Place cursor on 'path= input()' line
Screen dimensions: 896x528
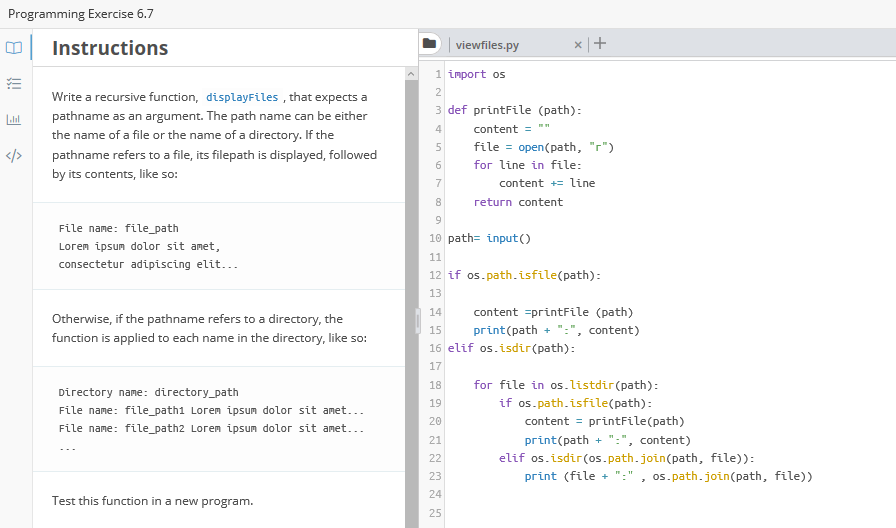pyautogui.click(x=489, y=238)
